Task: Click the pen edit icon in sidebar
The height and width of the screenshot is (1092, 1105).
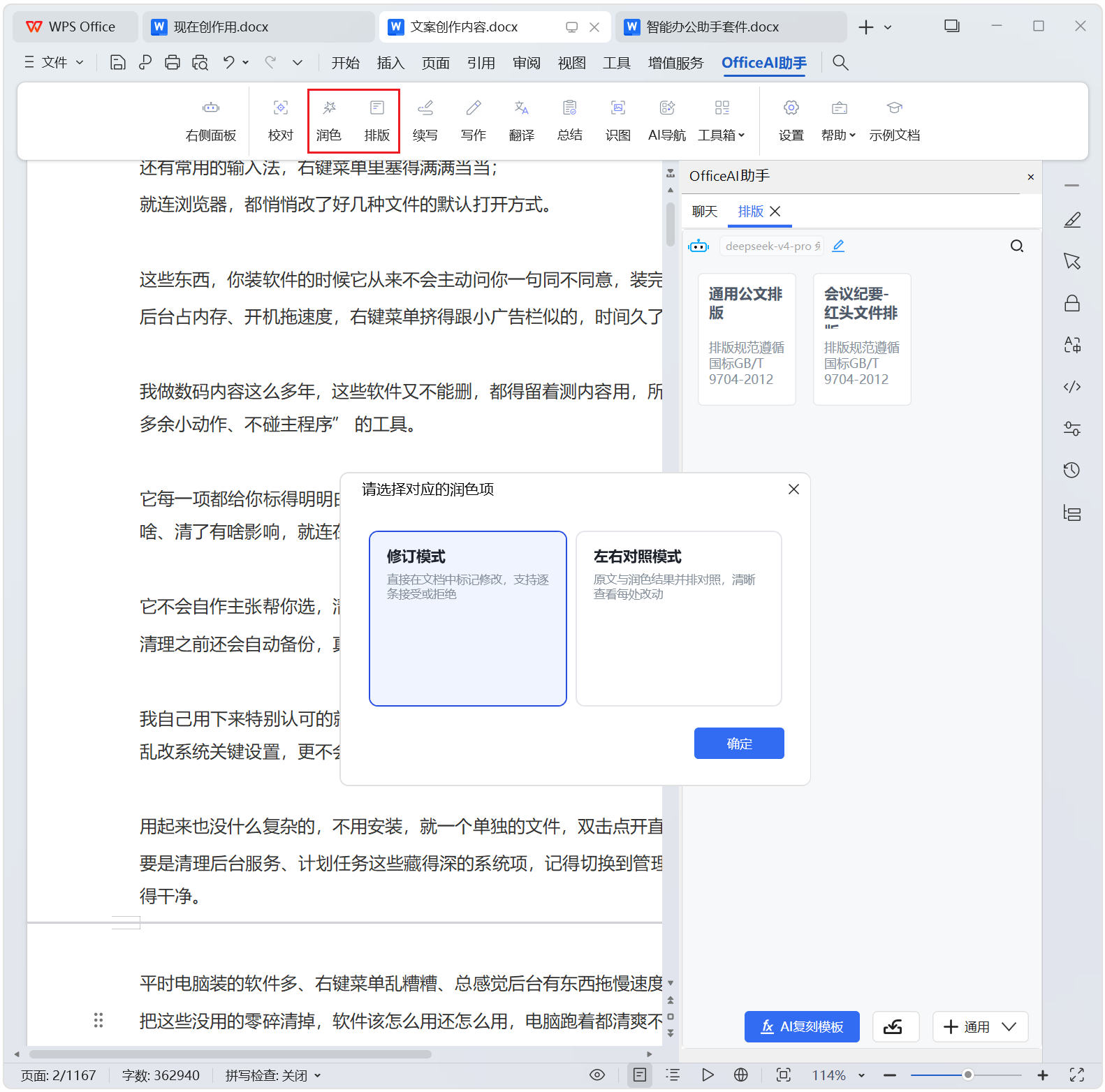Action: tap(1072, 220)
